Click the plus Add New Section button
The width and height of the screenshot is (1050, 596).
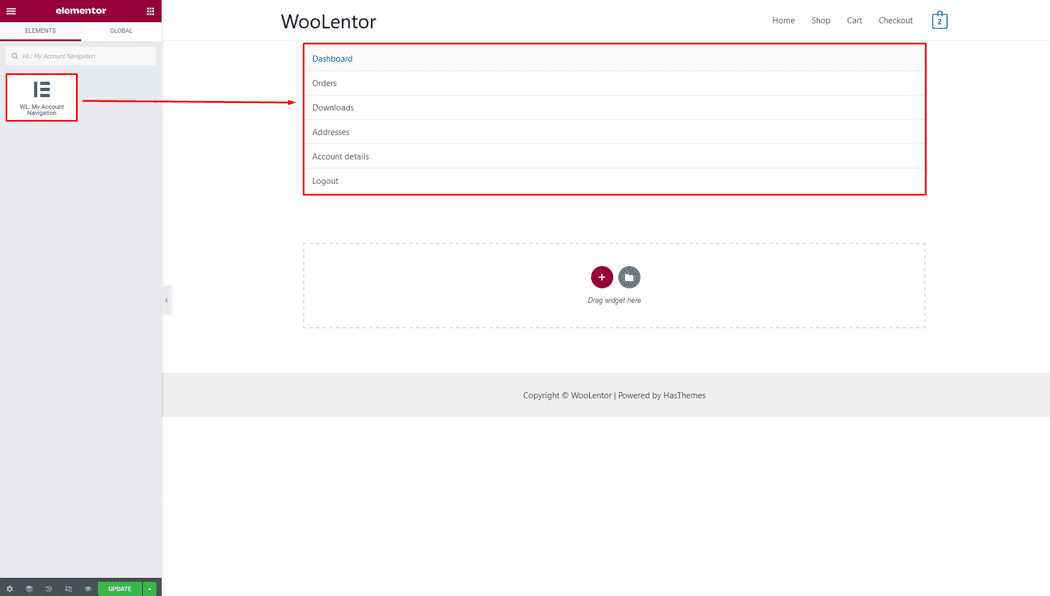[x=601, y=277]
